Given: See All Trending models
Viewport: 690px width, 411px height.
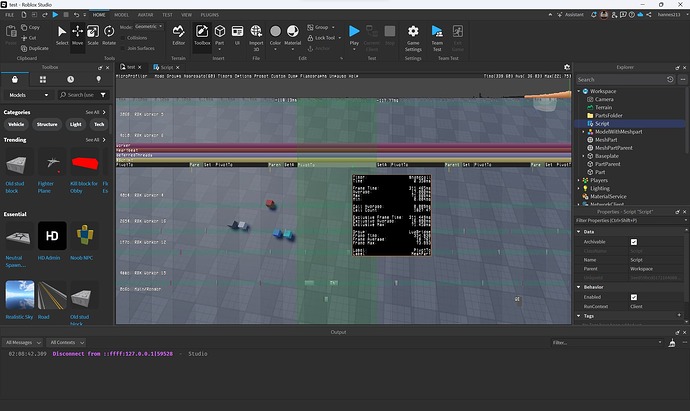Looking at the screenshot, I should pos(95,140).
